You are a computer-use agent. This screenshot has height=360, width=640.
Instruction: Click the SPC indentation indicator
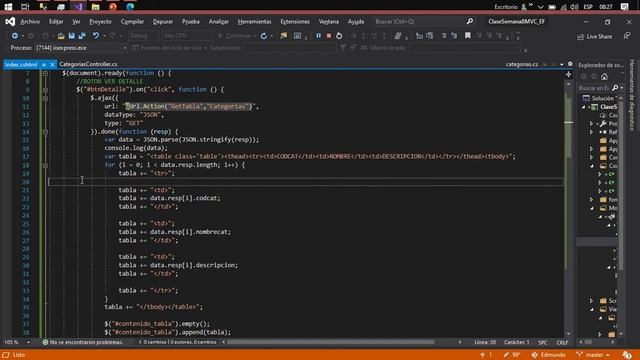(542, 342)
